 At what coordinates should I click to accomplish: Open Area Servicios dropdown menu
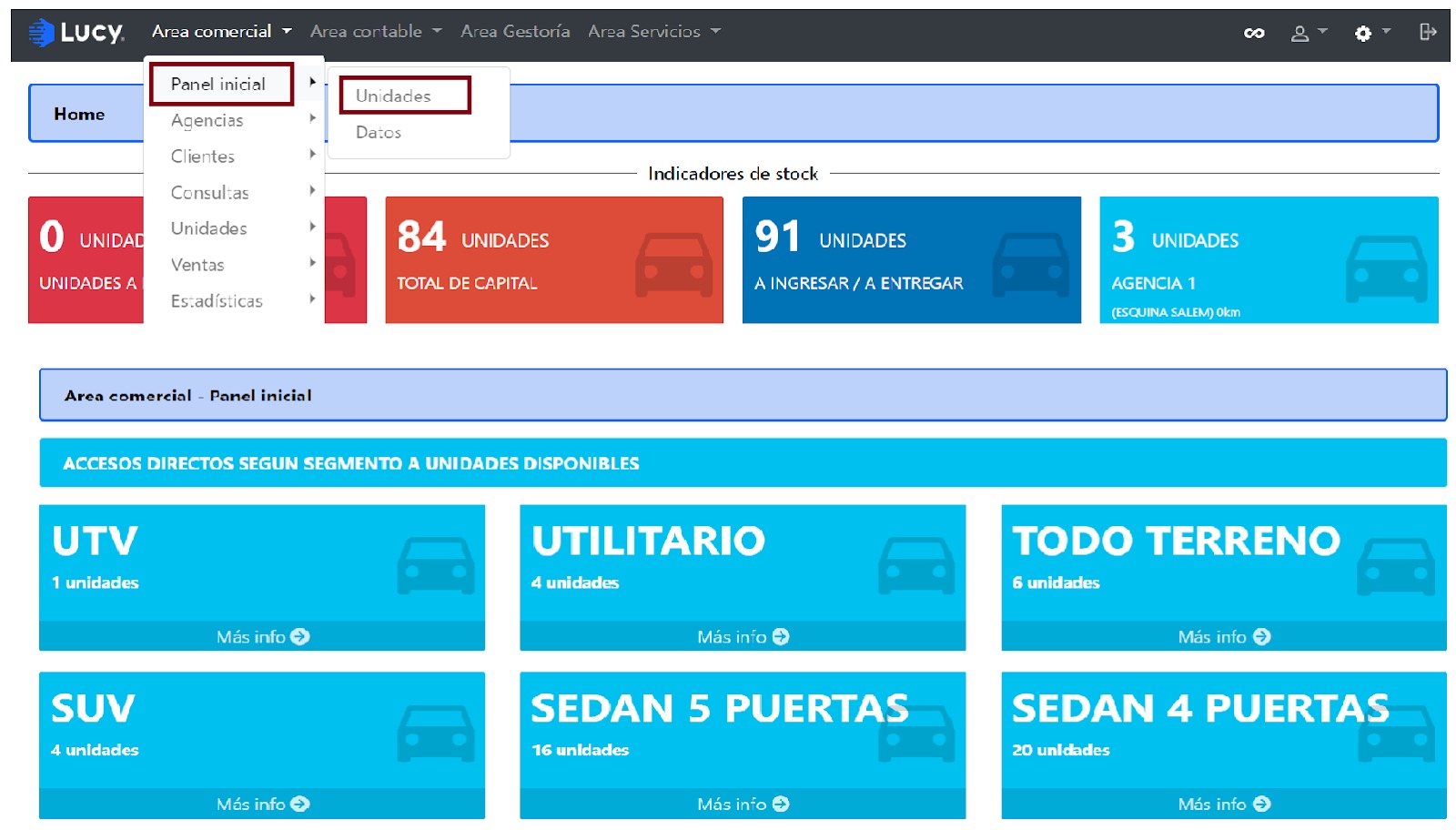pos(654,32)
